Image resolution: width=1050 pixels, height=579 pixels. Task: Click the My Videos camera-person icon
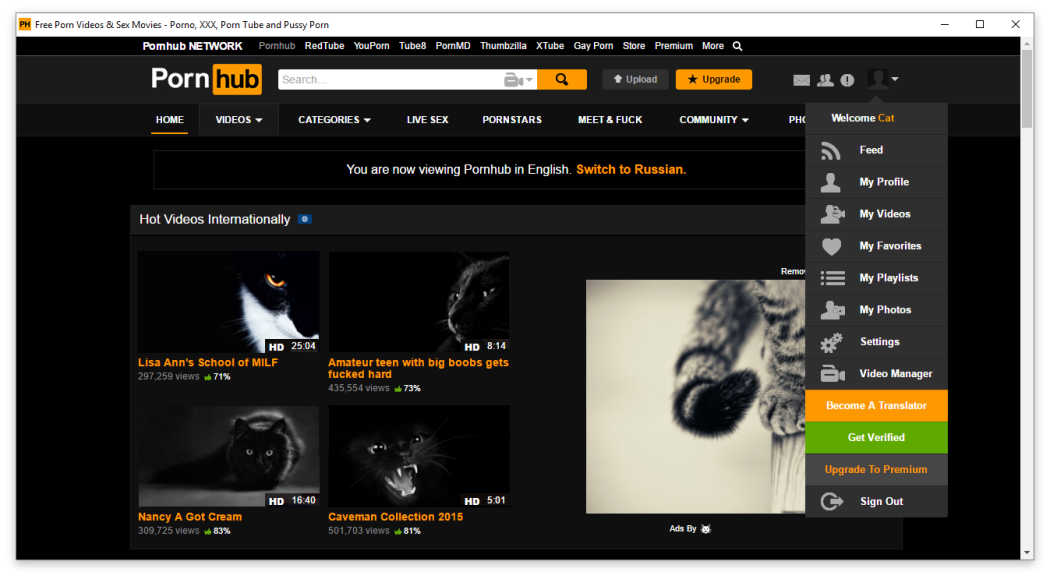point(832,214)
